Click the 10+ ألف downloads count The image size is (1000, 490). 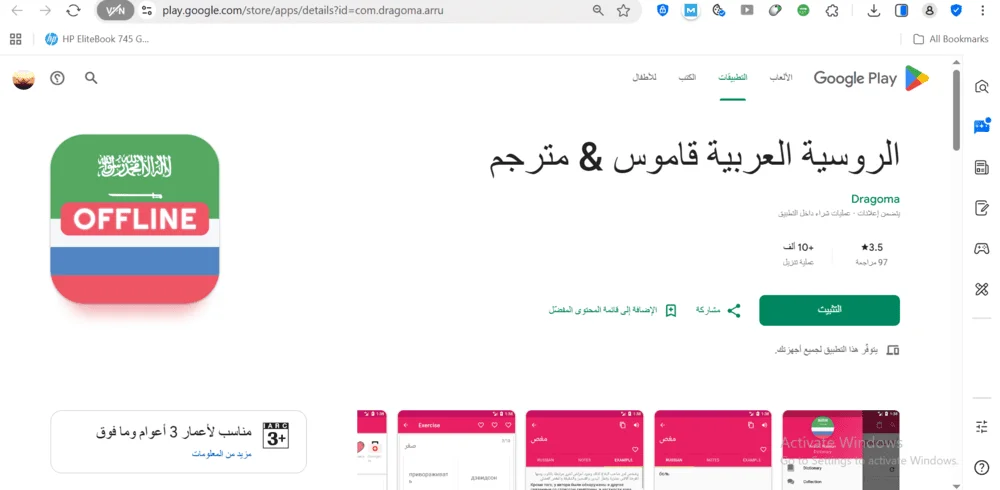click(798, 248)
